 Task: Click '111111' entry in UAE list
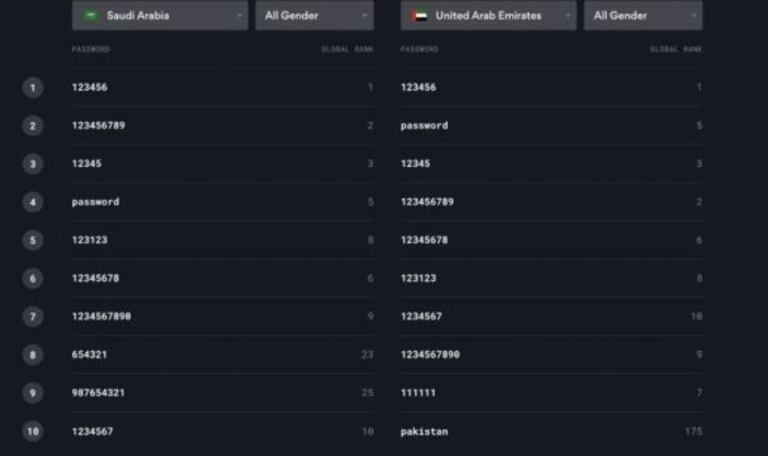point(418,393)
